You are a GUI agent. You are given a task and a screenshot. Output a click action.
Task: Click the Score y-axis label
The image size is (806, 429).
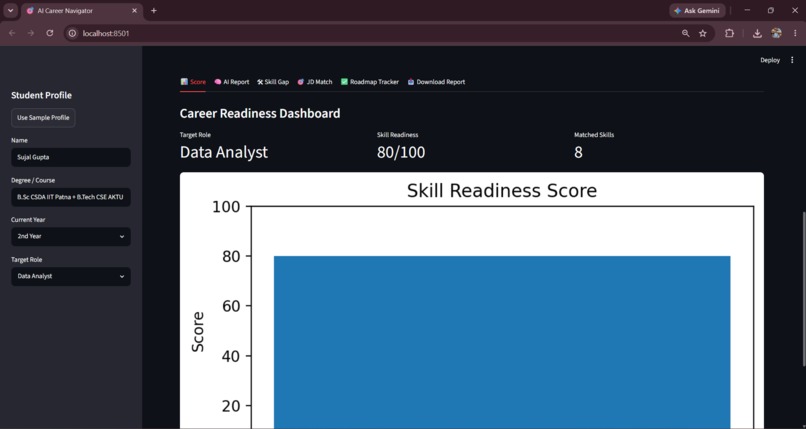[198, 331]
